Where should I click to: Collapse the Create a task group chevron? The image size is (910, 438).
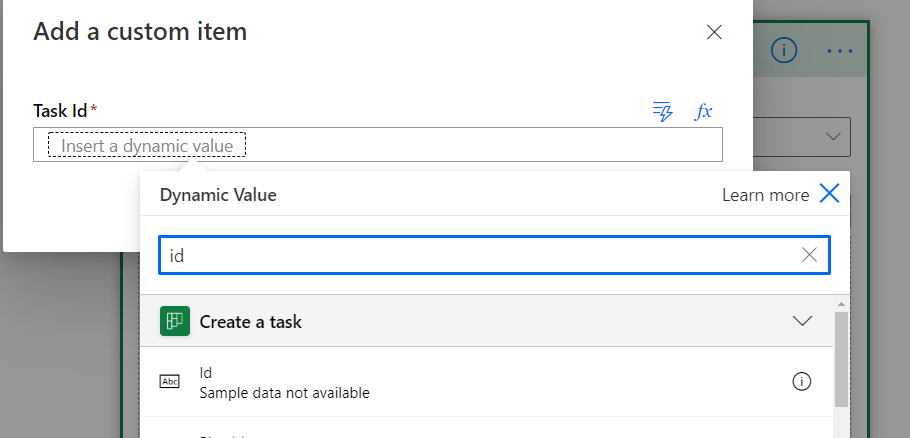click(x=802, y=321)
